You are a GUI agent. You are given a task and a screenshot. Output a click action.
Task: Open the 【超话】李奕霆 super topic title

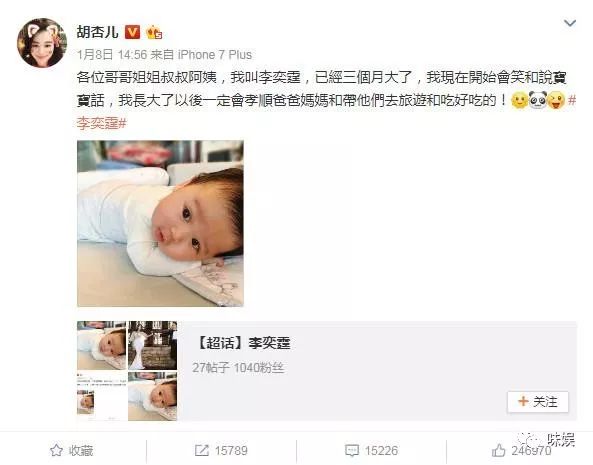(x=243, y=343)
